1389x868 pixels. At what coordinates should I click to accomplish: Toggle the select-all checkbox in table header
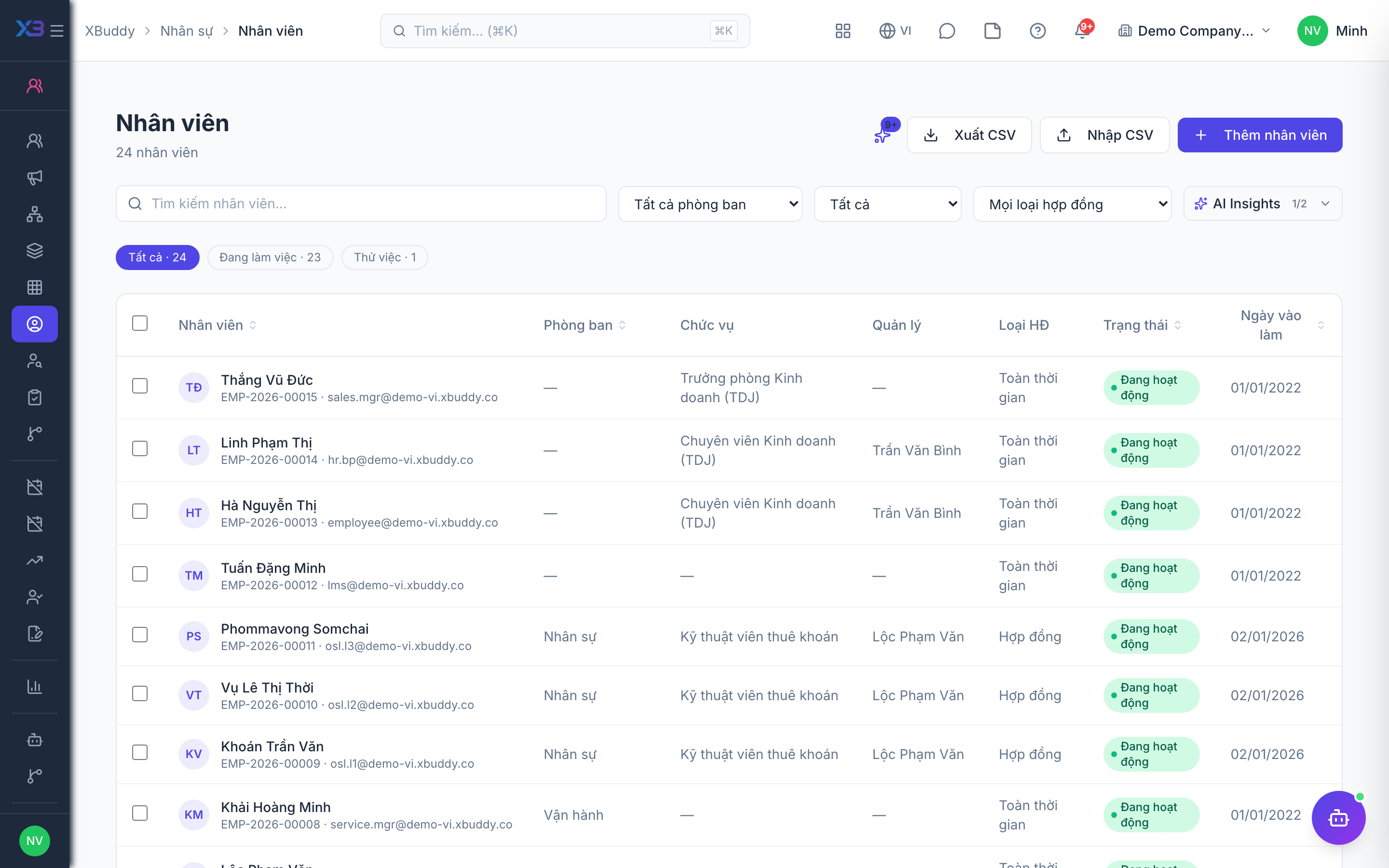click(140, 323)
